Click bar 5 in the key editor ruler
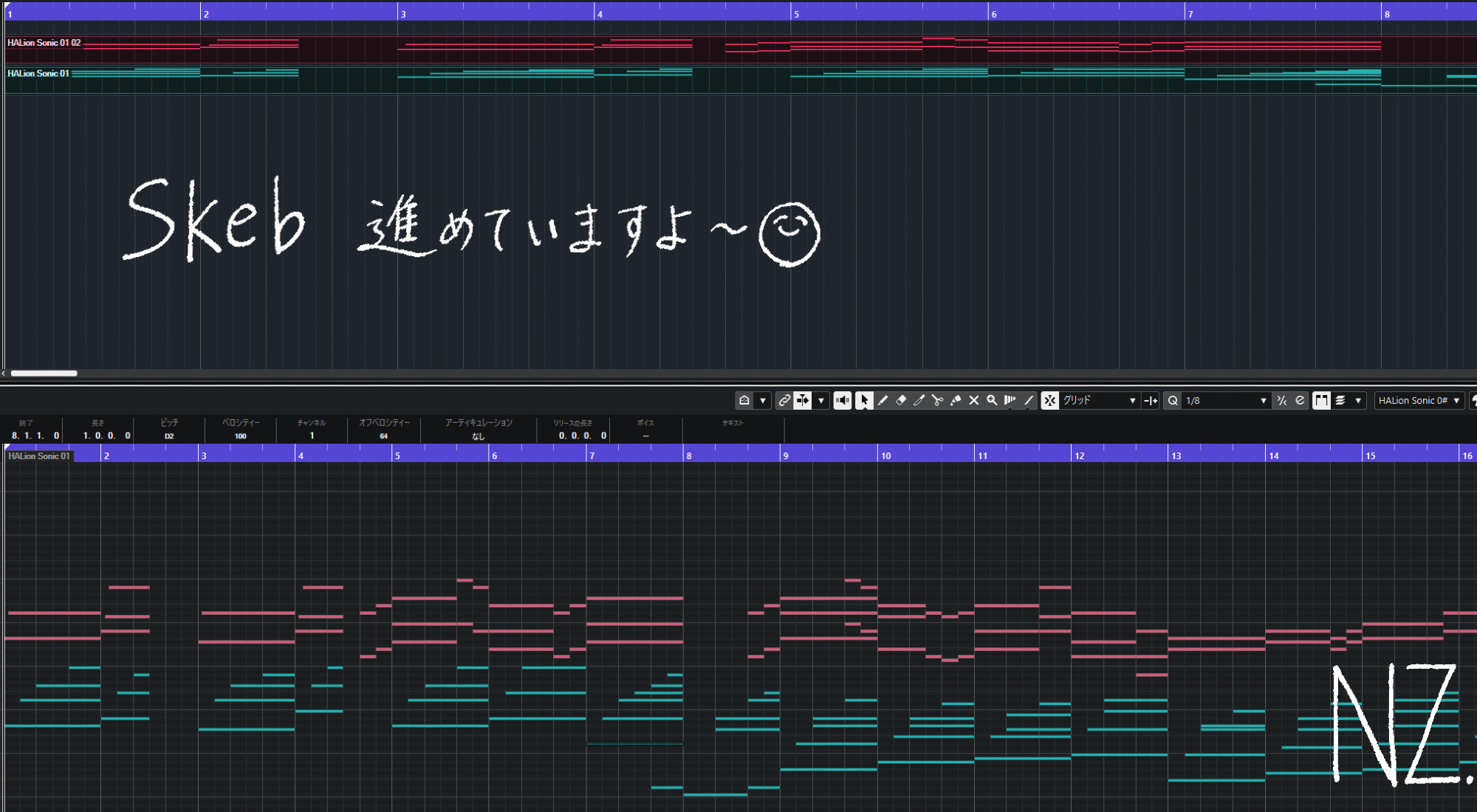The height and width of the screenshot is (812, 1477). [399, 455]
